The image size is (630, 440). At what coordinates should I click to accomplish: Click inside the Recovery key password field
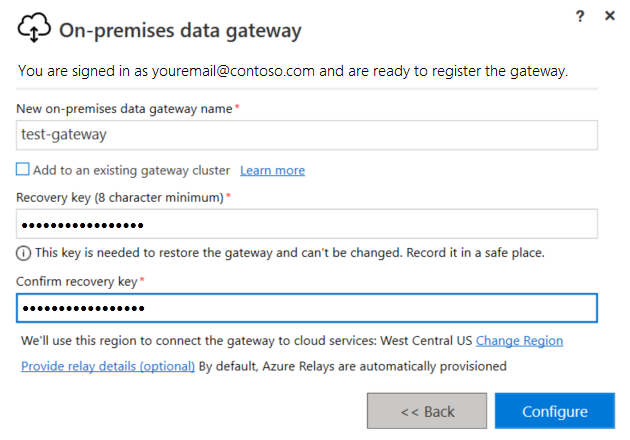point(307,224)
